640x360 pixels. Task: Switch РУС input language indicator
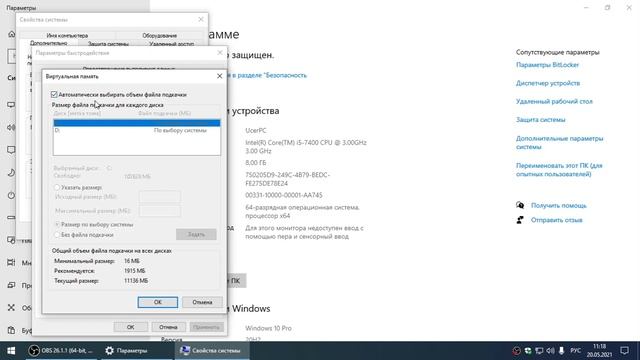[576, 351]
